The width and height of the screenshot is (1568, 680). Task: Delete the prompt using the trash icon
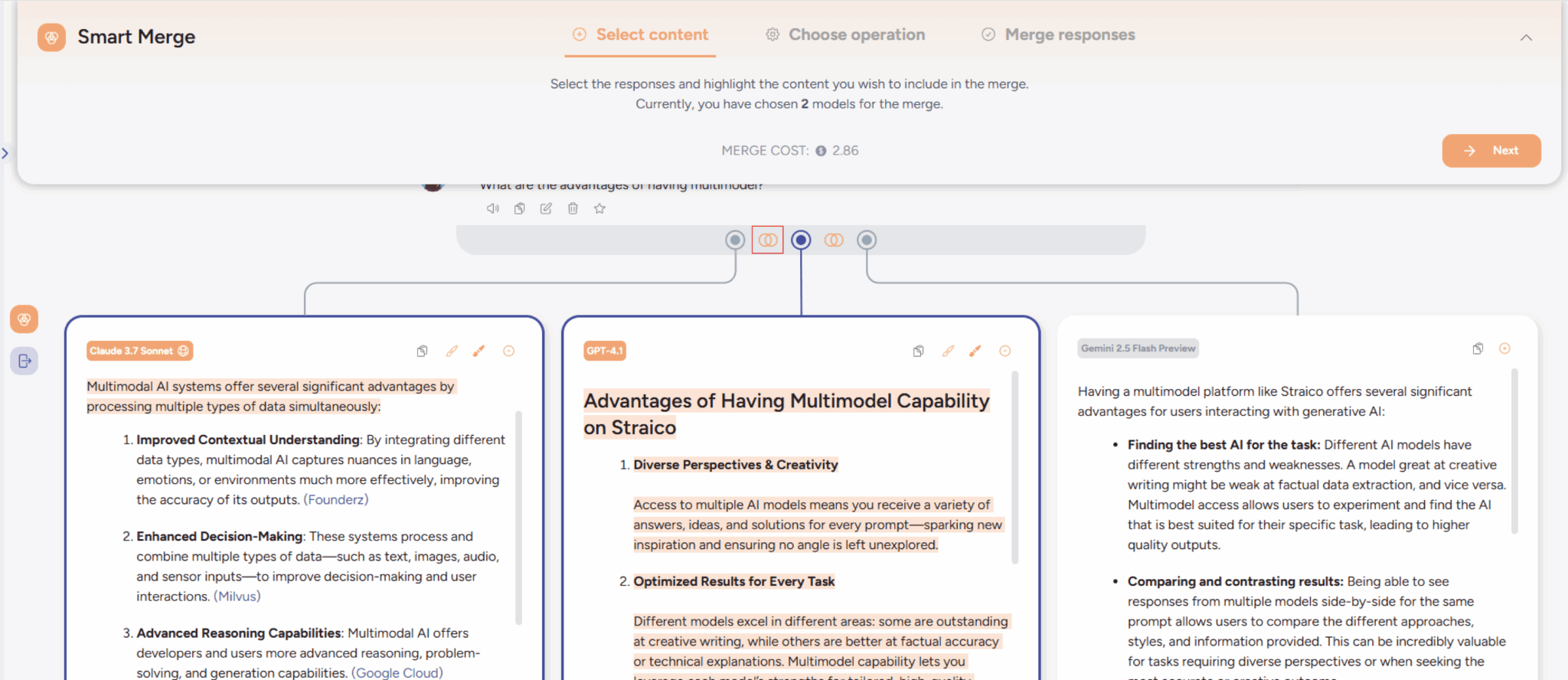click(x=573, y=208)
